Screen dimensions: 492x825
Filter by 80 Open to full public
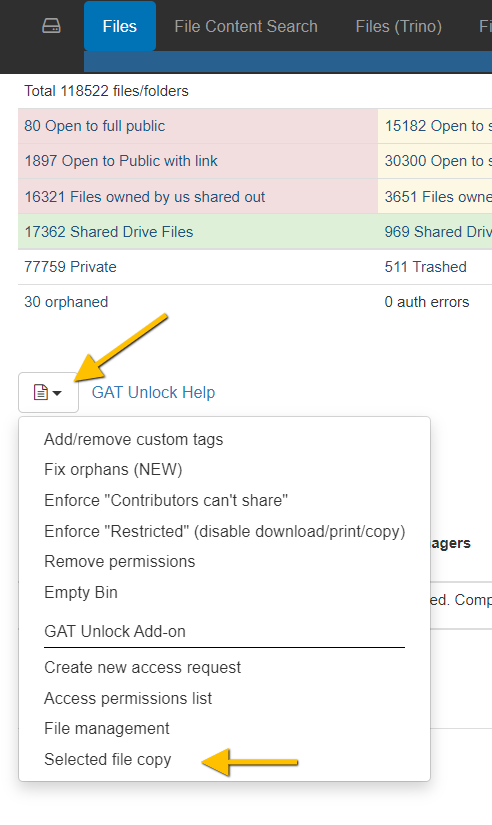click(x=95, y=126)
